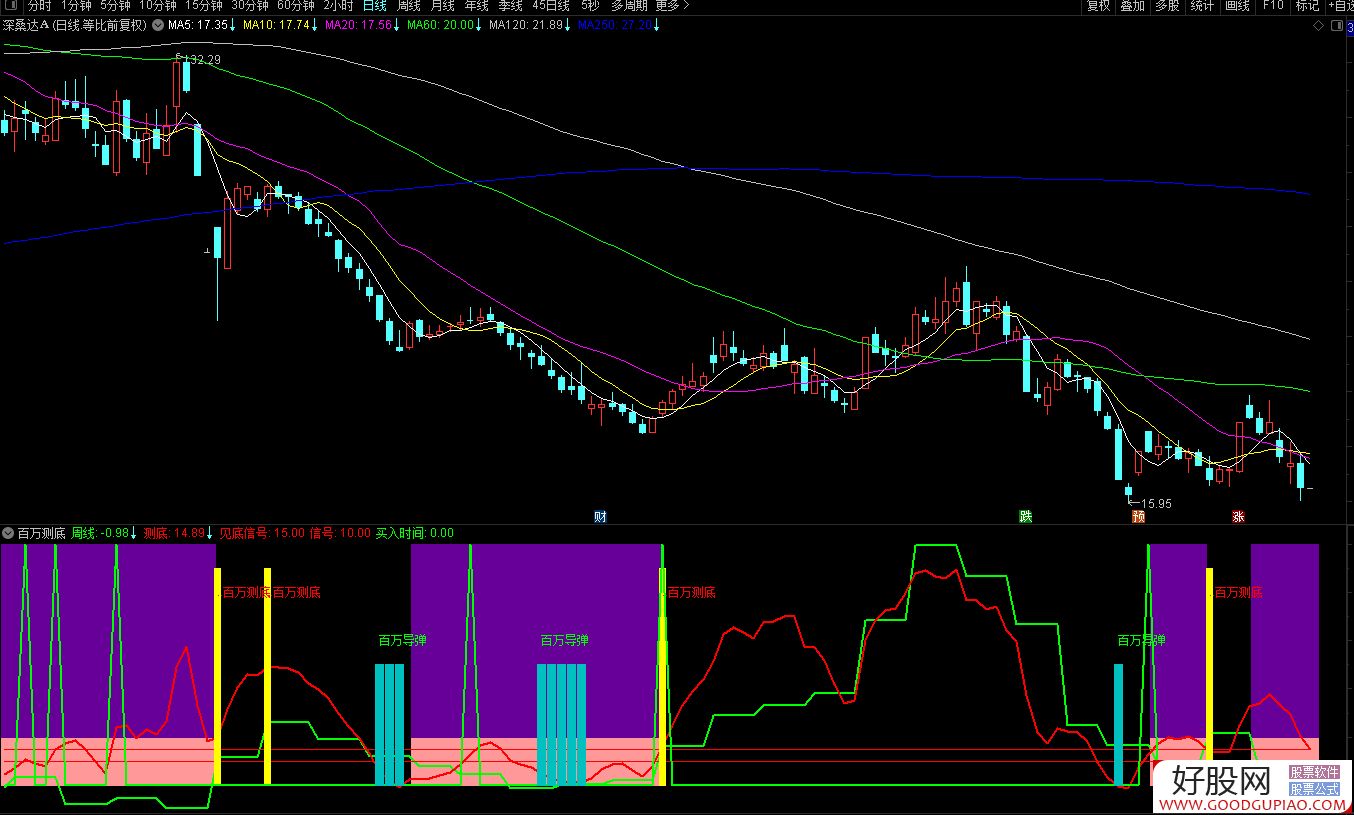This screenshot has height=815, width=1354.
Task: Click the 涨 event marker
Action: click(x=1238, y=517)
